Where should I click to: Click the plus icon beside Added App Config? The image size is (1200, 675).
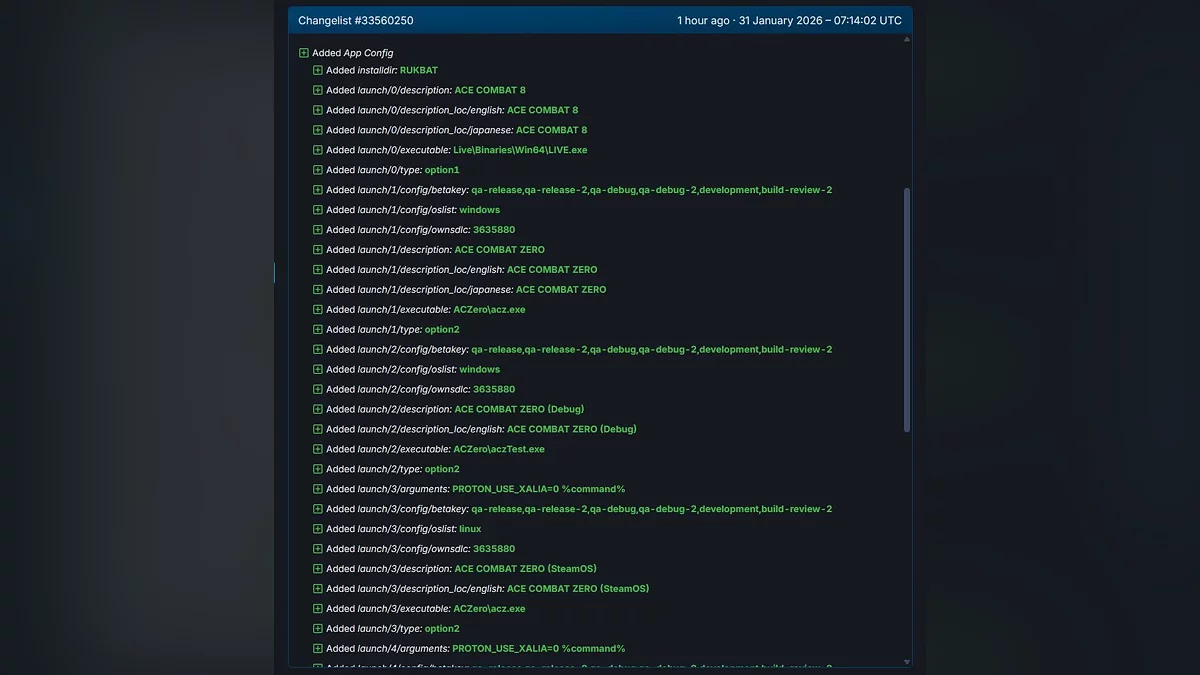304,53
